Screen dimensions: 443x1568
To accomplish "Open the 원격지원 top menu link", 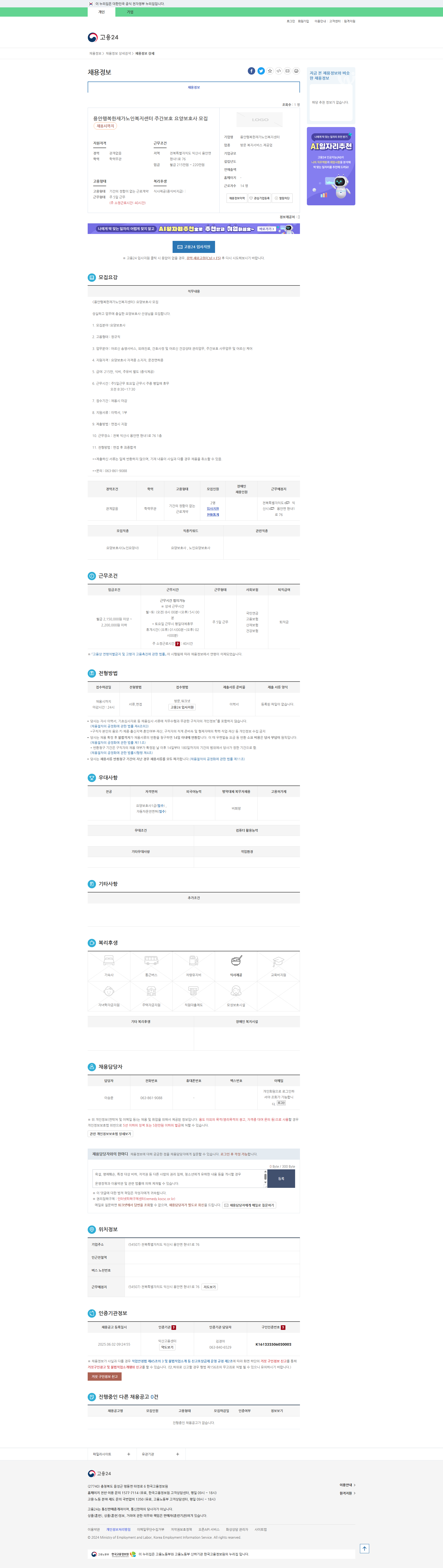I will pyautogui.click(x=349, y=21).
